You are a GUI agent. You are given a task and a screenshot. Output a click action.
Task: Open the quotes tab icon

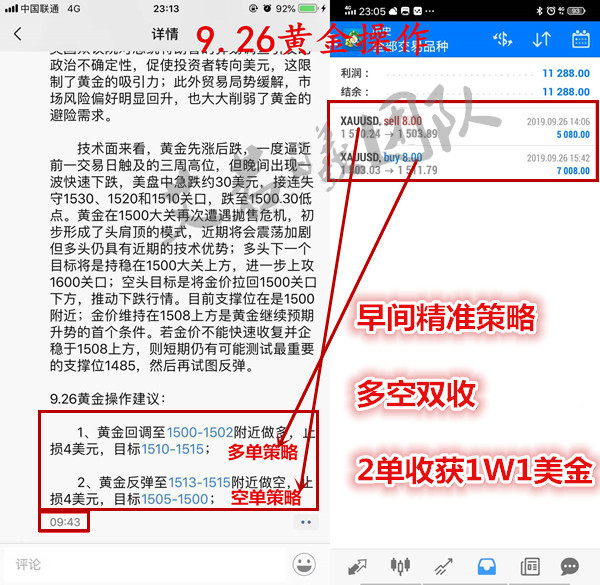tap(357, 566)
